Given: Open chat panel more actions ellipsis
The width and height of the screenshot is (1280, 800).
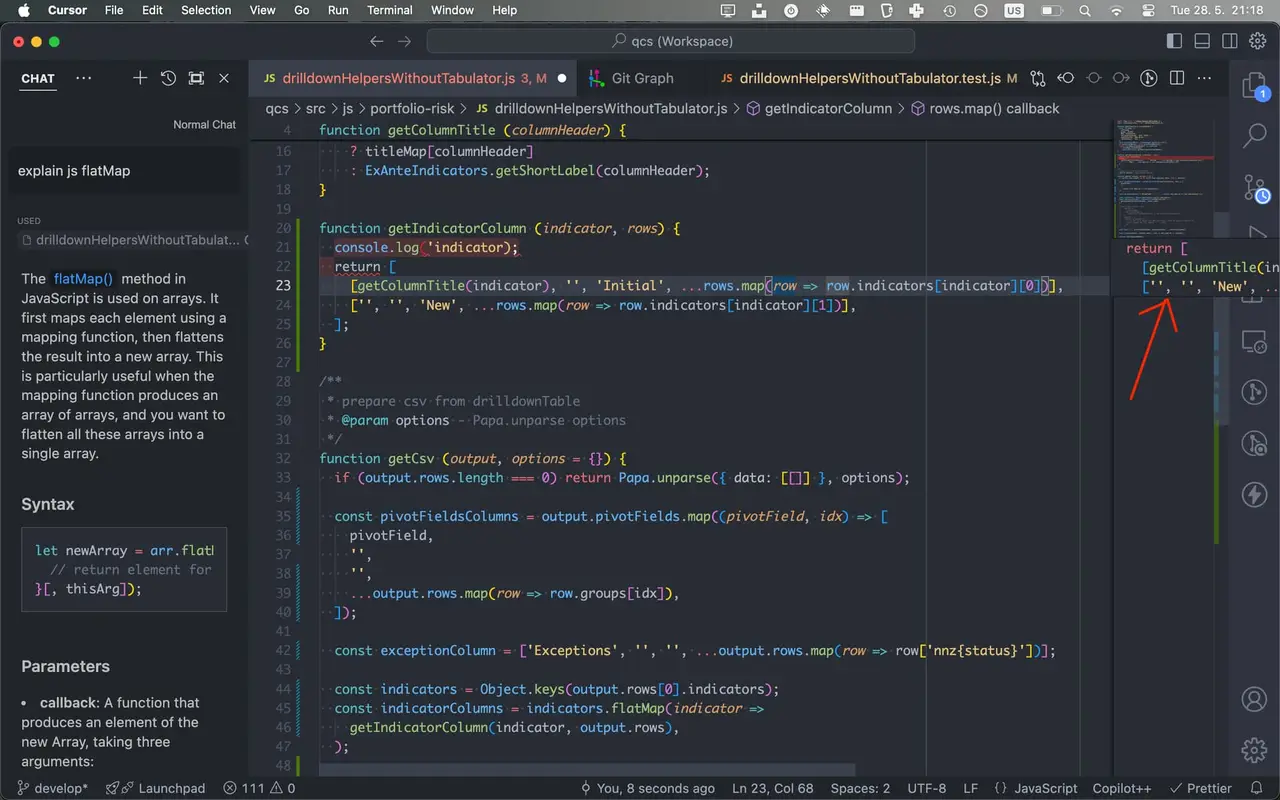Looking at the screenshot, I should 84,78.
